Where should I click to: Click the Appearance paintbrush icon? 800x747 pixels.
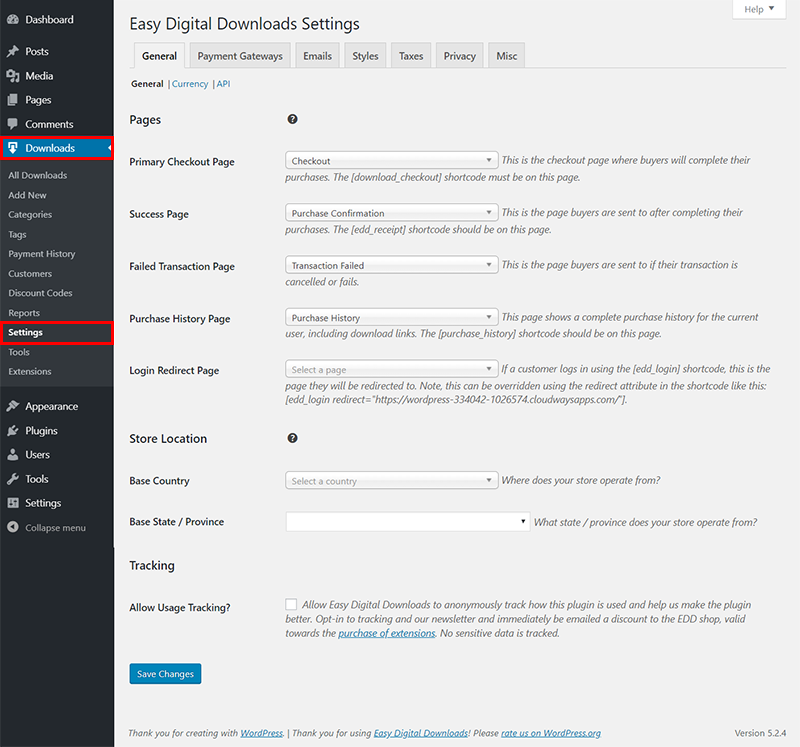(13, 406)
